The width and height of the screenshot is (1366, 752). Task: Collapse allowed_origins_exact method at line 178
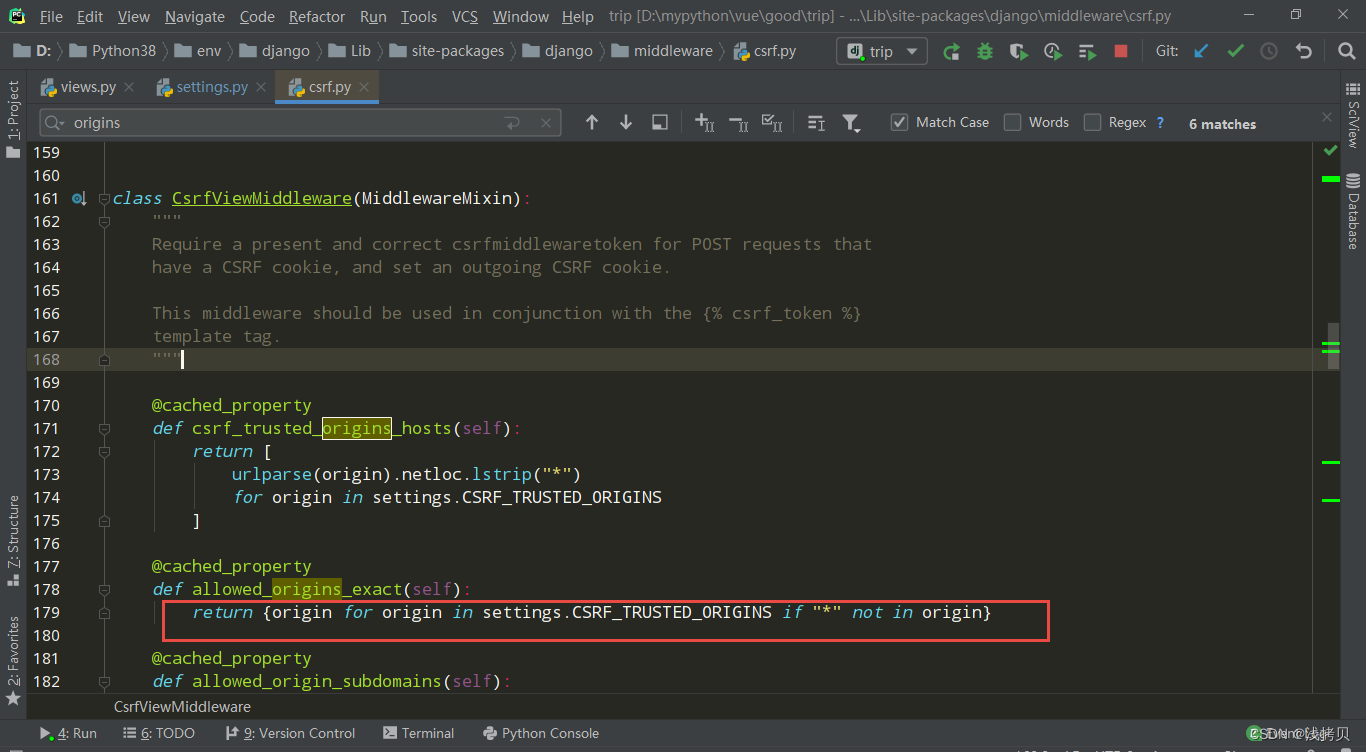[104, 589]
